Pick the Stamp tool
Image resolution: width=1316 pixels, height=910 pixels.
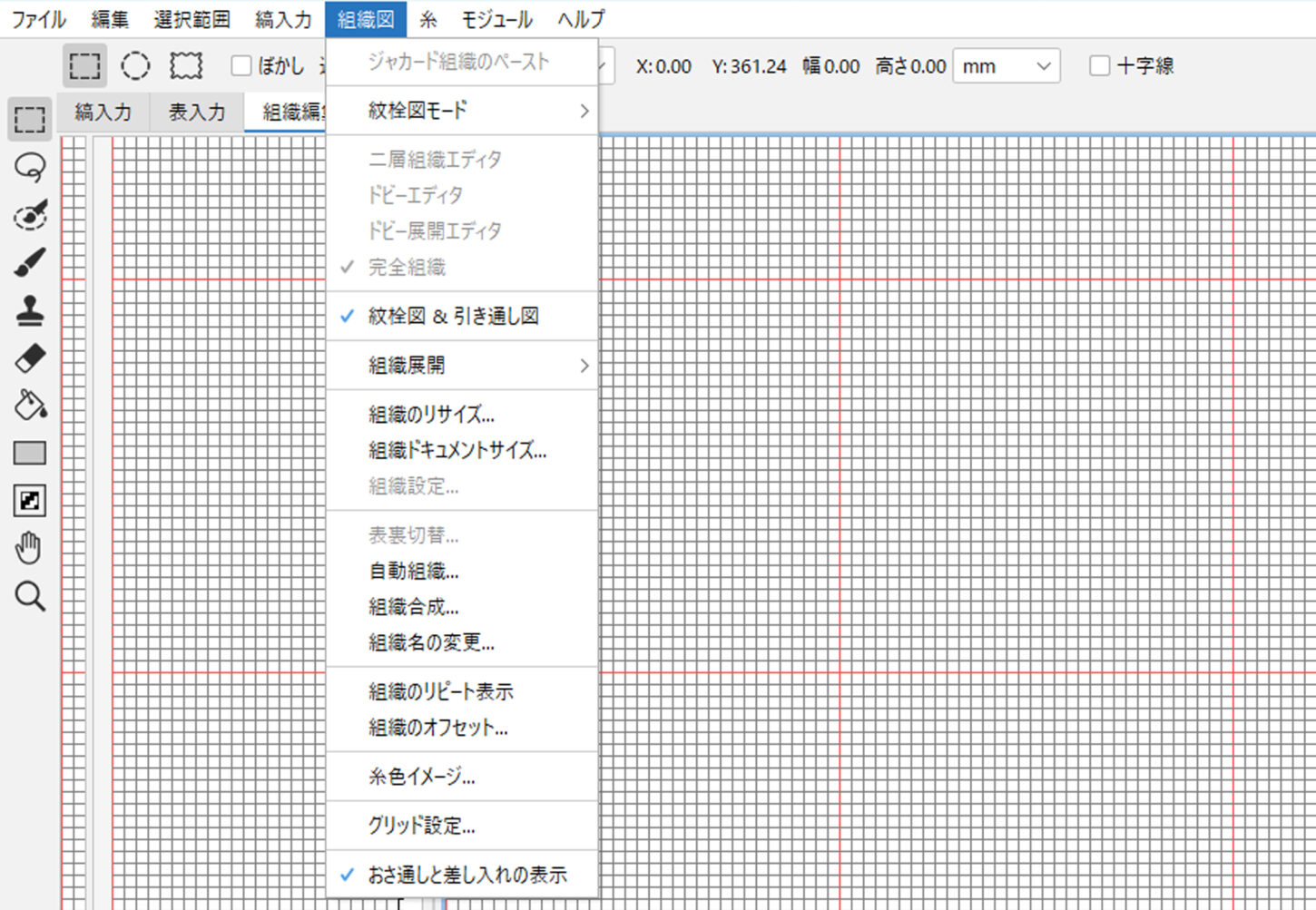(x=30, y=310)
